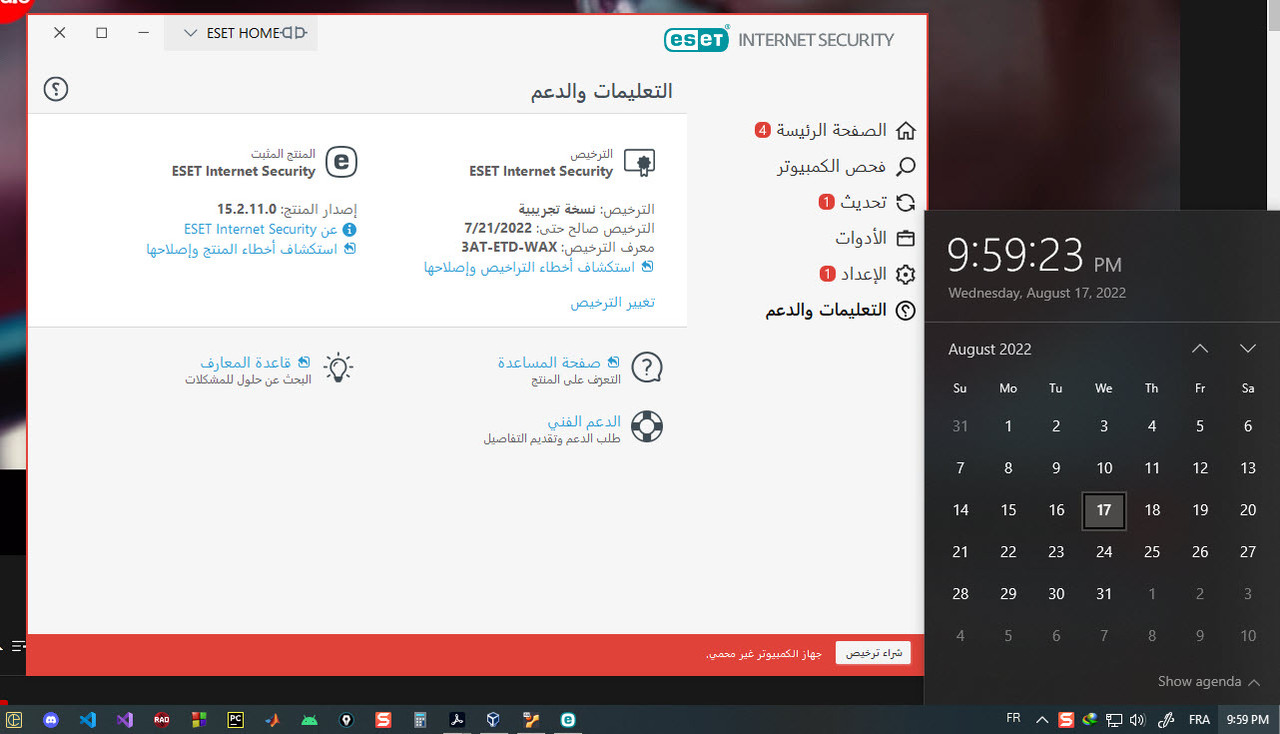Click the network tray icon

[1114, 719]
